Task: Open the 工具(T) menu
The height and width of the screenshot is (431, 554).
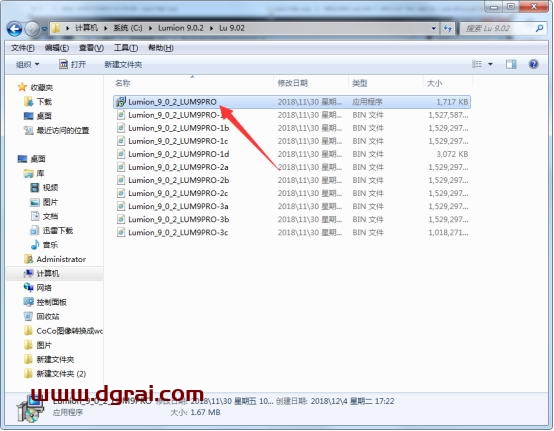Action: (126, 48)
